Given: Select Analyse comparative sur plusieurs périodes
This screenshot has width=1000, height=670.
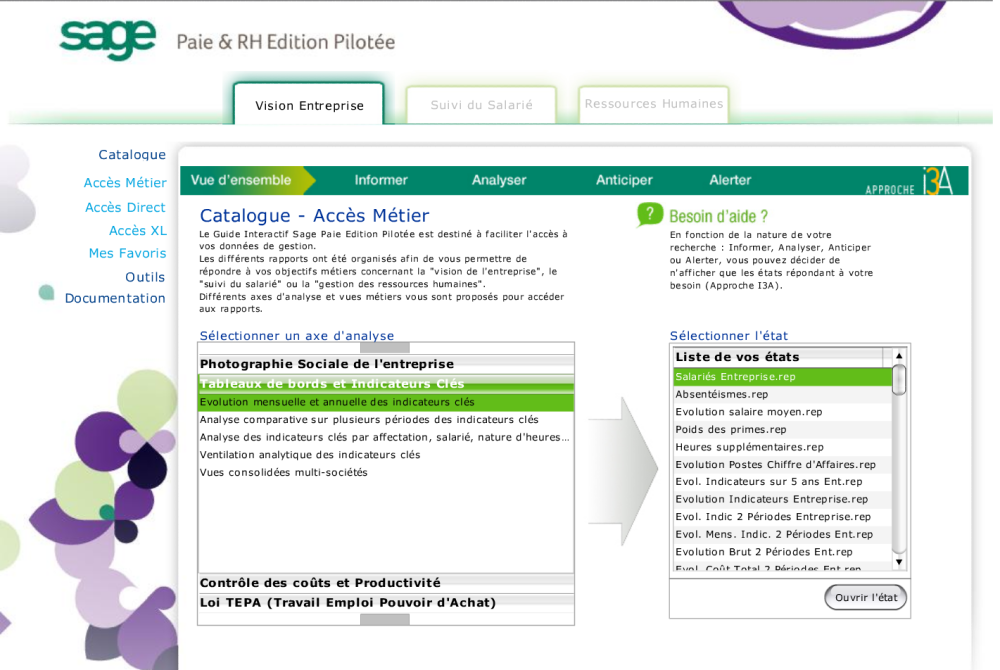Looking at the screenshot, I should pos(386,419).
